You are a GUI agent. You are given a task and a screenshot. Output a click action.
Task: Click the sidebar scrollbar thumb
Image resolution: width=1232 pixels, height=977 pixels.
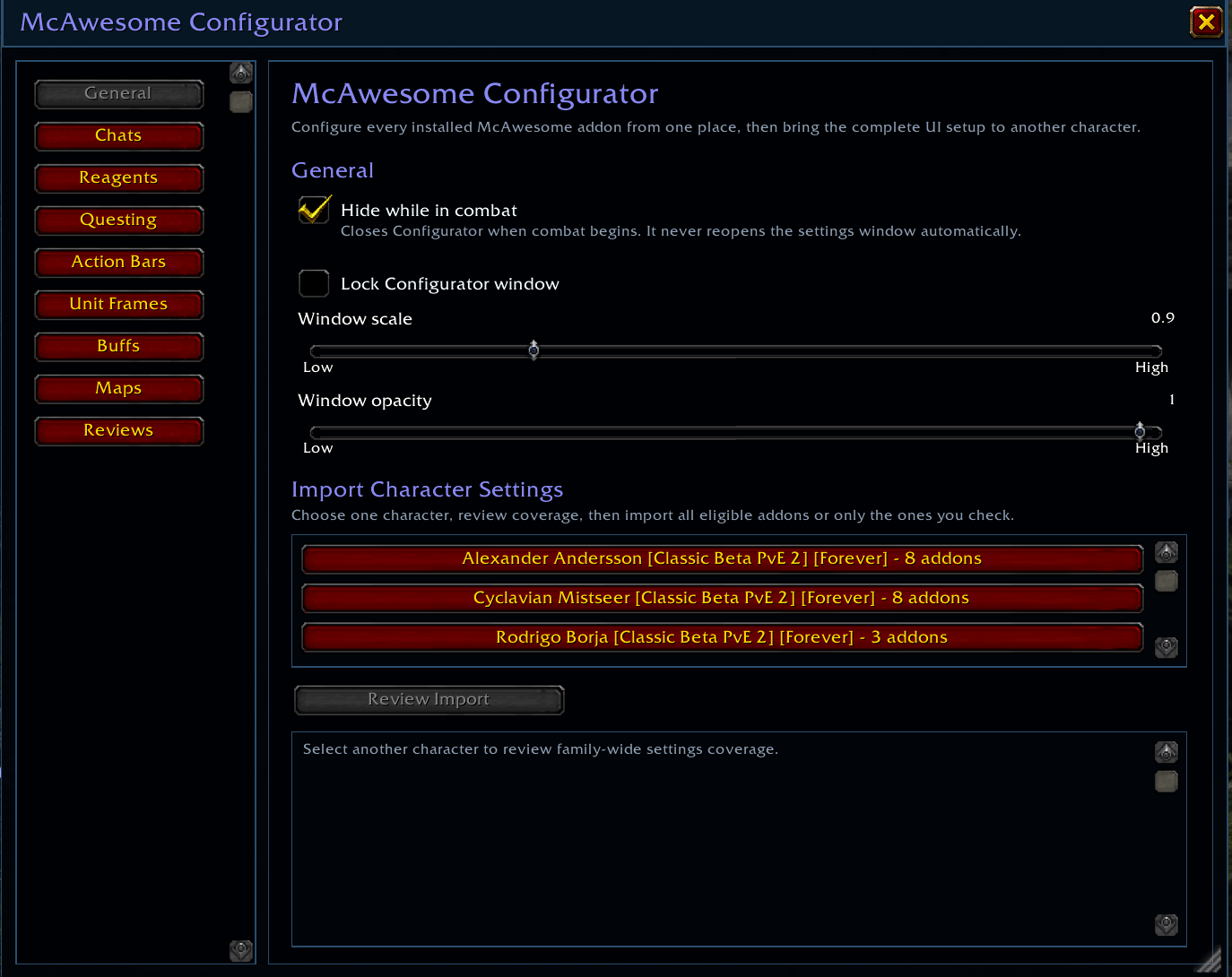(x=241, y=102)
